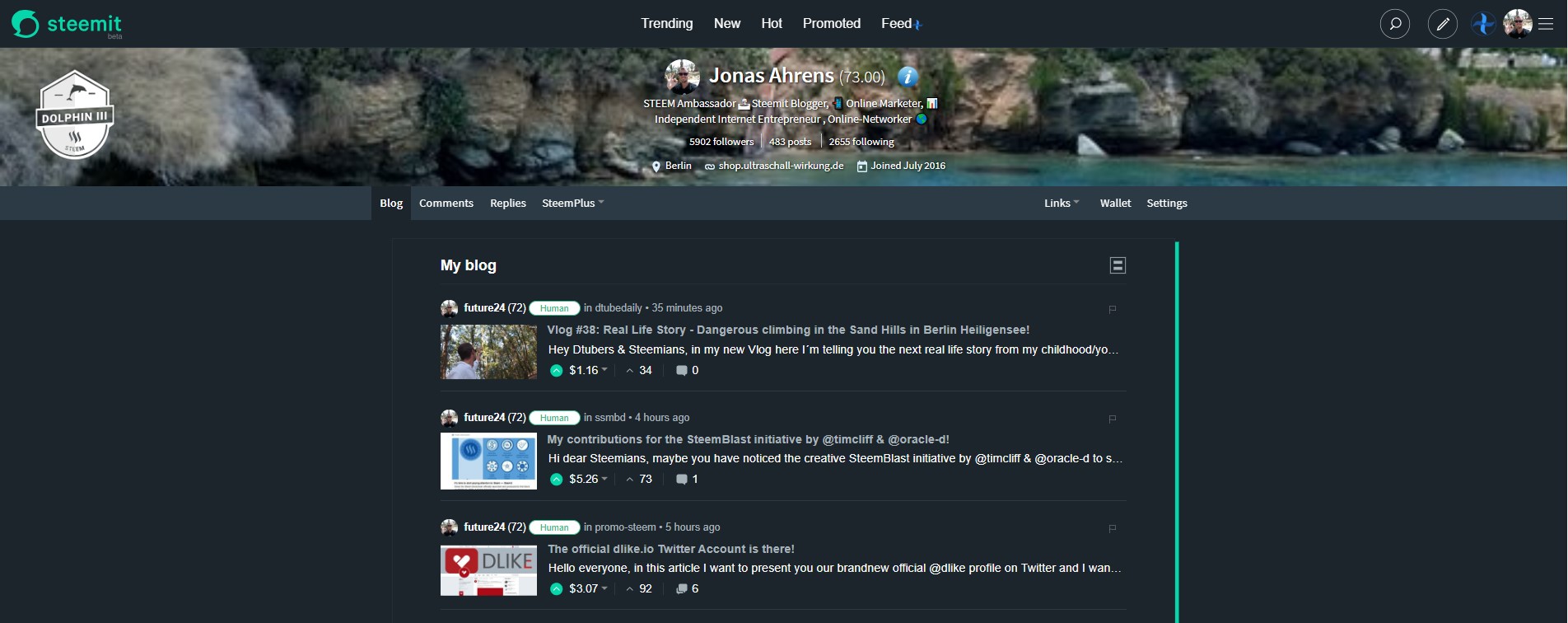1568x623 pixels.
Task: Click the Human badge on ssmbd post
Action: (554, 418)
